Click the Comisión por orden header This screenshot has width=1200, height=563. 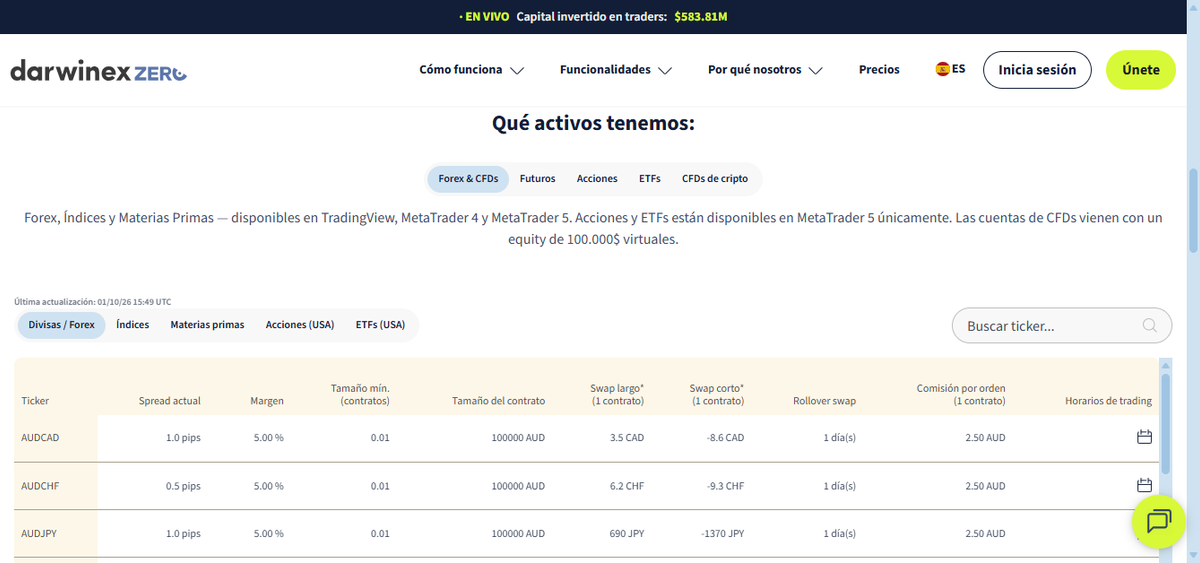click(961, 394)
